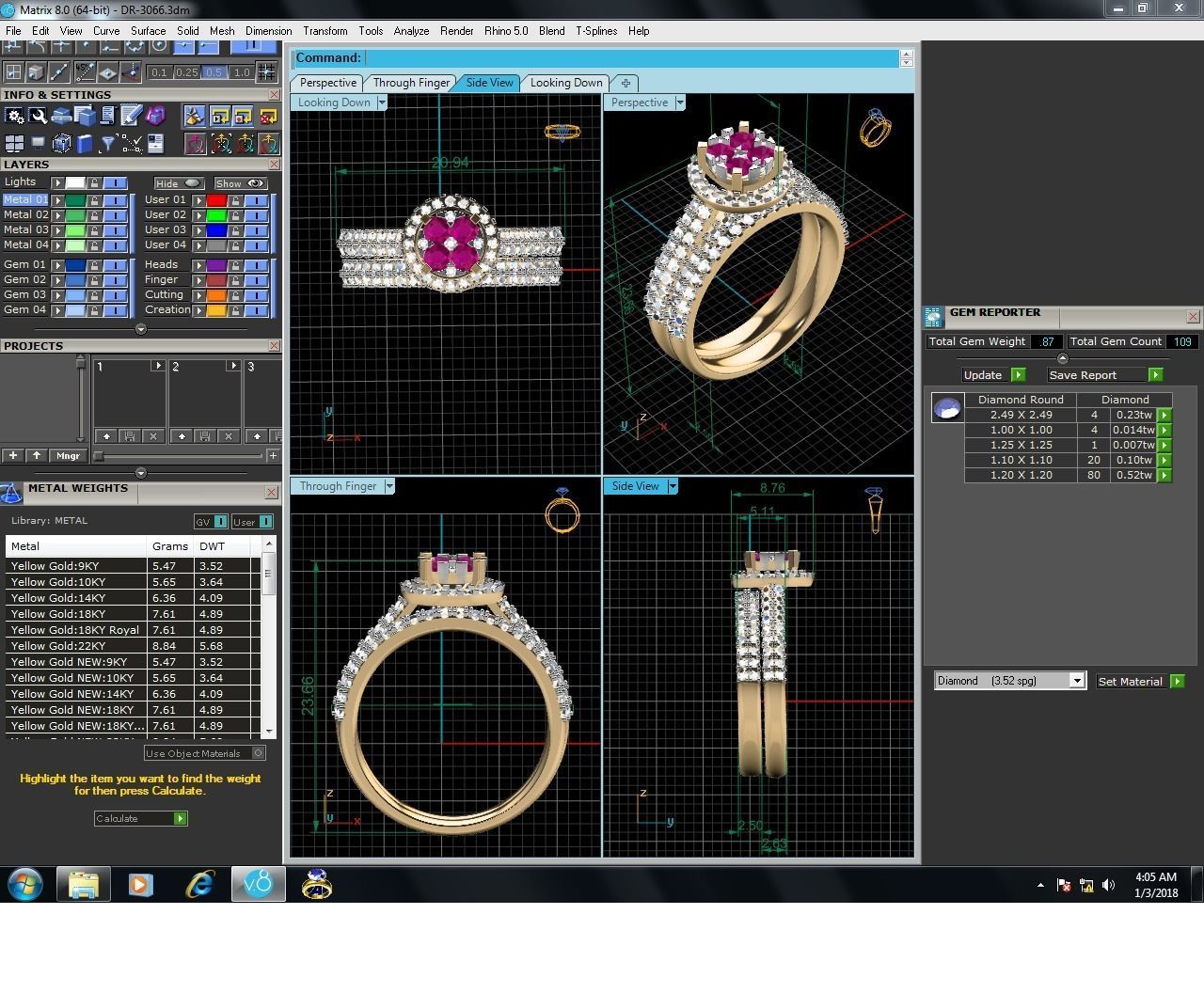Select the funnel filter icon
The image size is (1204, 993).
tap(107, 143)
